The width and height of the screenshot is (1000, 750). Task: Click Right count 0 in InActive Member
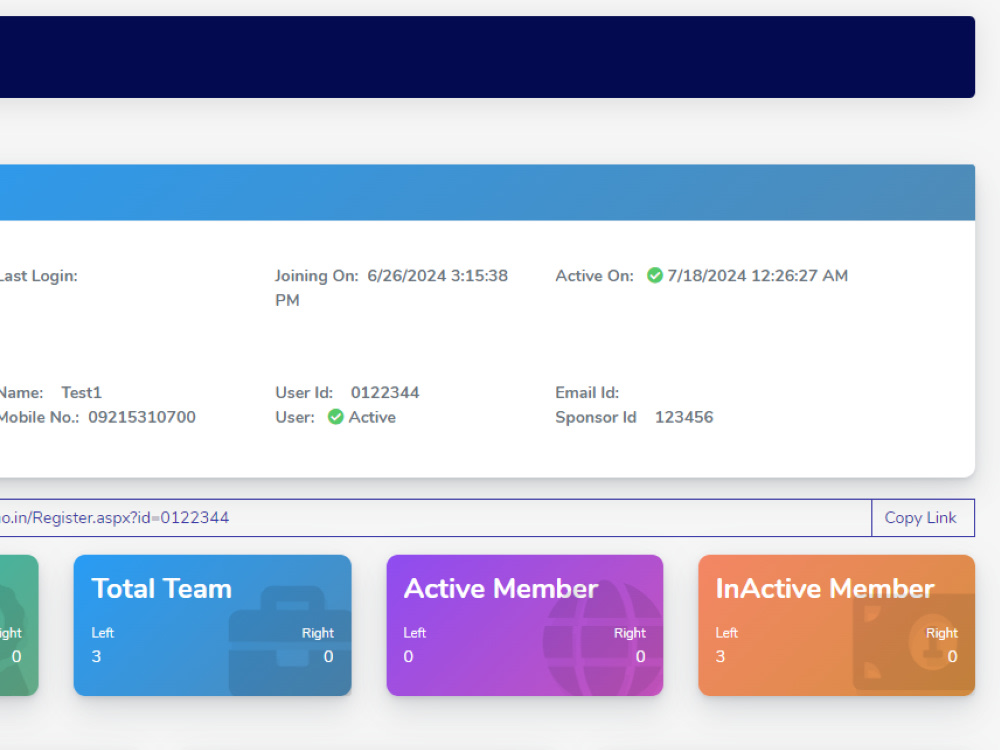coord(952,657)
